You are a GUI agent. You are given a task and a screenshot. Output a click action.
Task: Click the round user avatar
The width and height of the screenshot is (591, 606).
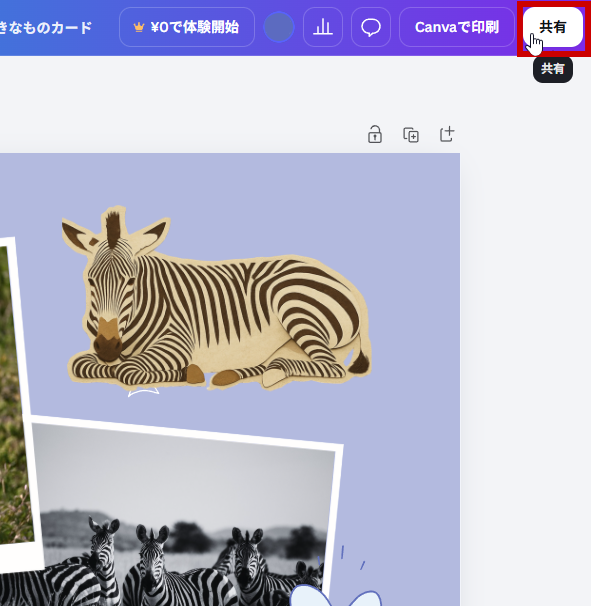click(x=279, y=27)
